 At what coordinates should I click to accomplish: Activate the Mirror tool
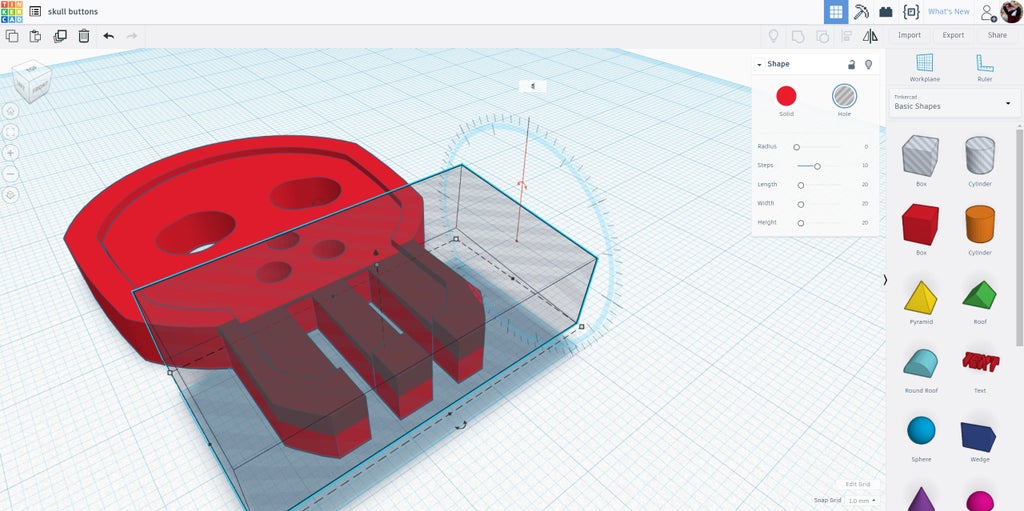[x=870, y=36]
